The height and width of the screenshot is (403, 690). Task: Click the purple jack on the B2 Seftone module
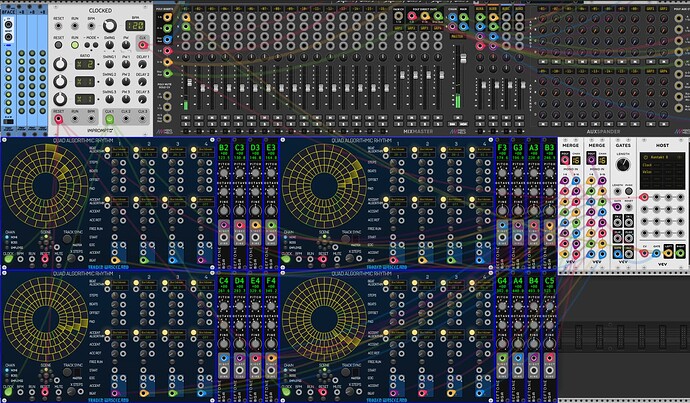[224, 225]
